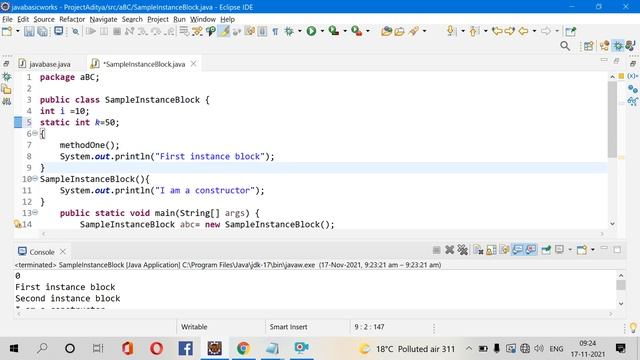Click the New wizard toolbar icon

(7, 31)
